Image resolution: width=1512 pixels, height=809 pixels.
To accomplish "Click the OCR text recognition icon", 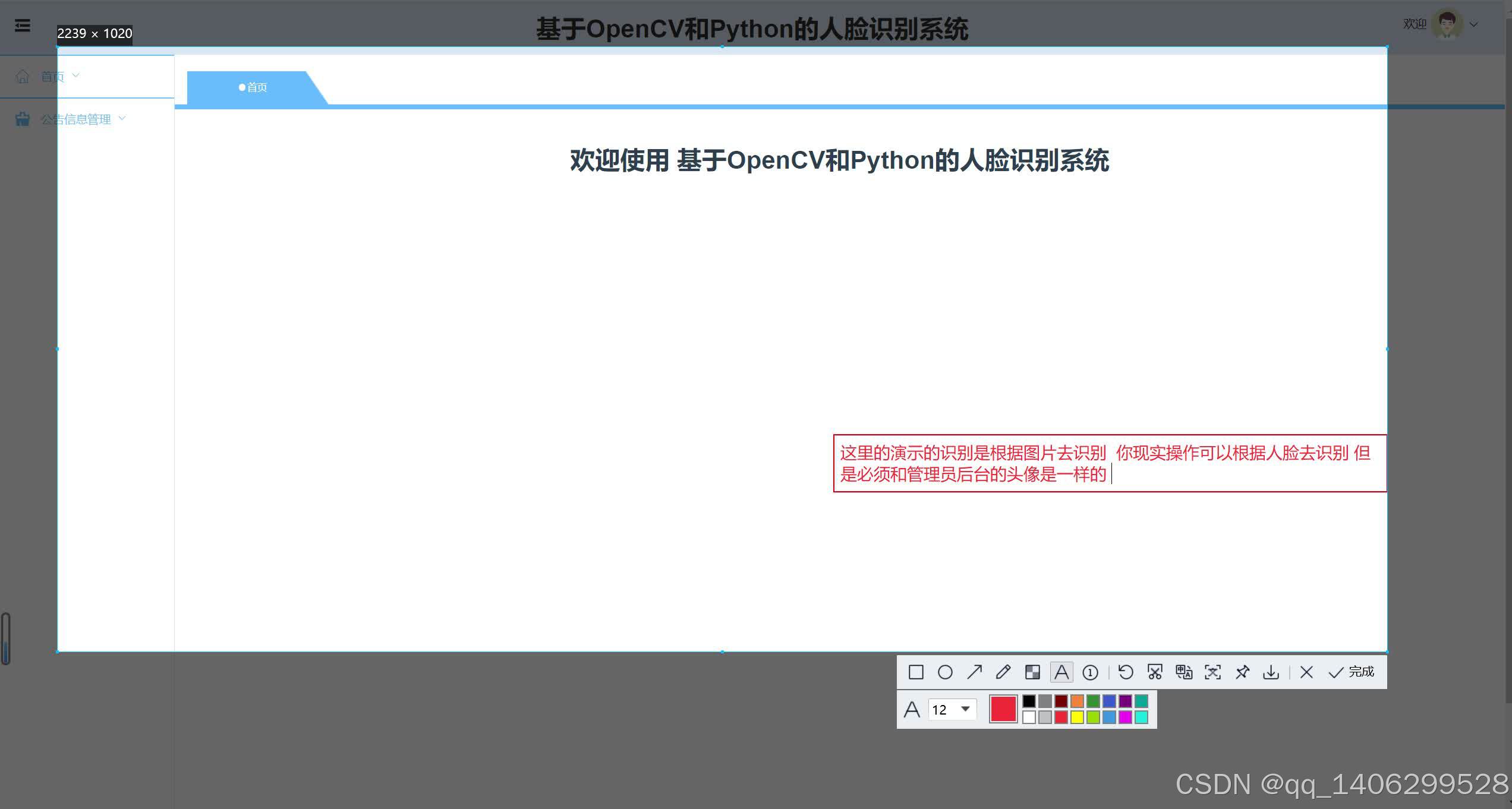I will pos(1212,672).
